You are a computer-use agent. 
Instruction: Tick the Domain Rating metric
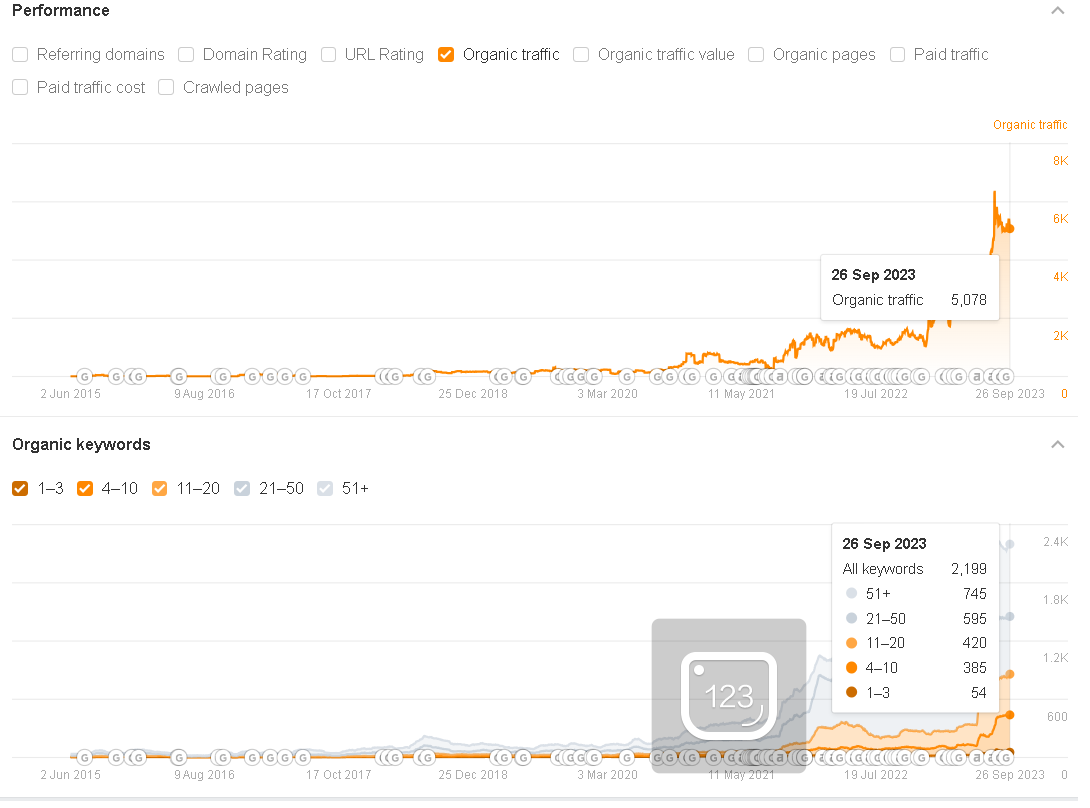pos(186,55)
